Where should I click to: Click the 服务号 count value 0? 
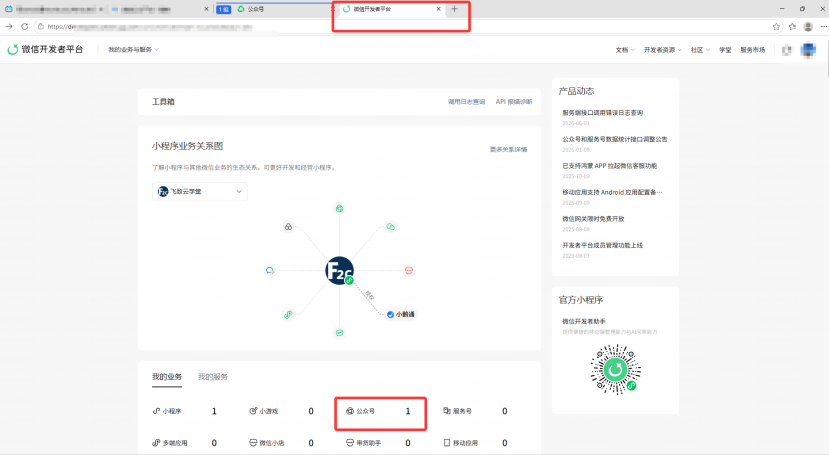pos(504,411)
